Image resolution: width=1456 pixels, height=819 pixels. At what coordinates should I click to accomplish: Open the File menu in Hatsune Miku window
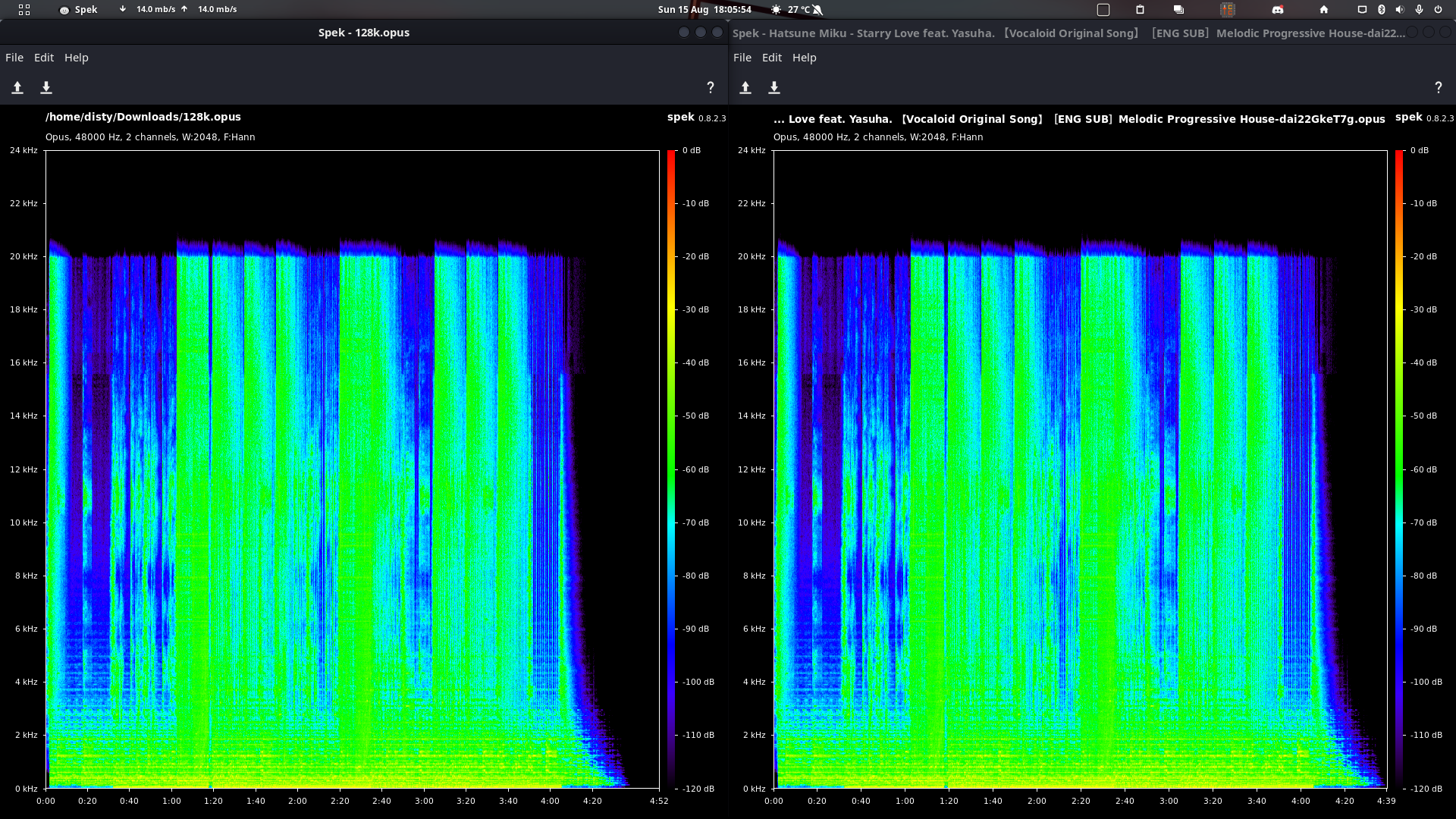tap(742, 58)
